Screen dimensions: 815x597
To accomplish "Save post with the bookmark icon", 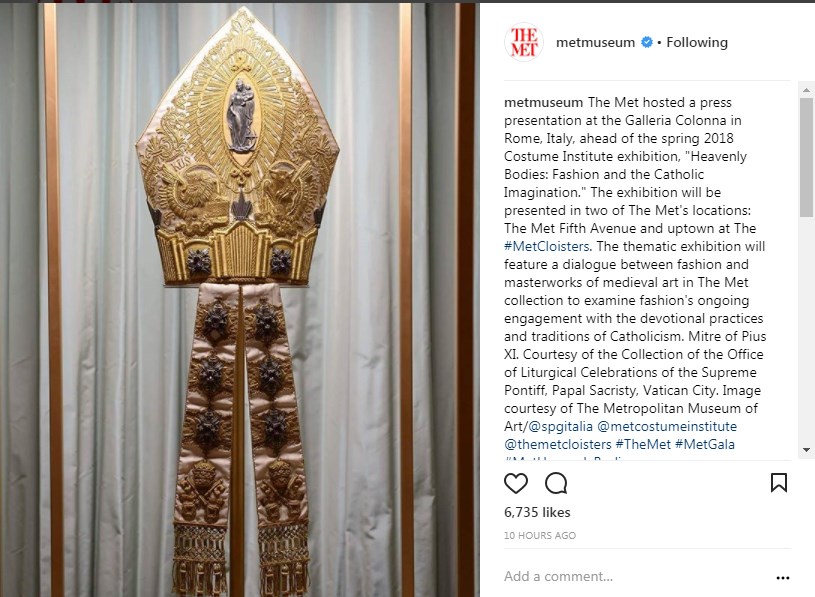I will [x=778, y=483].
